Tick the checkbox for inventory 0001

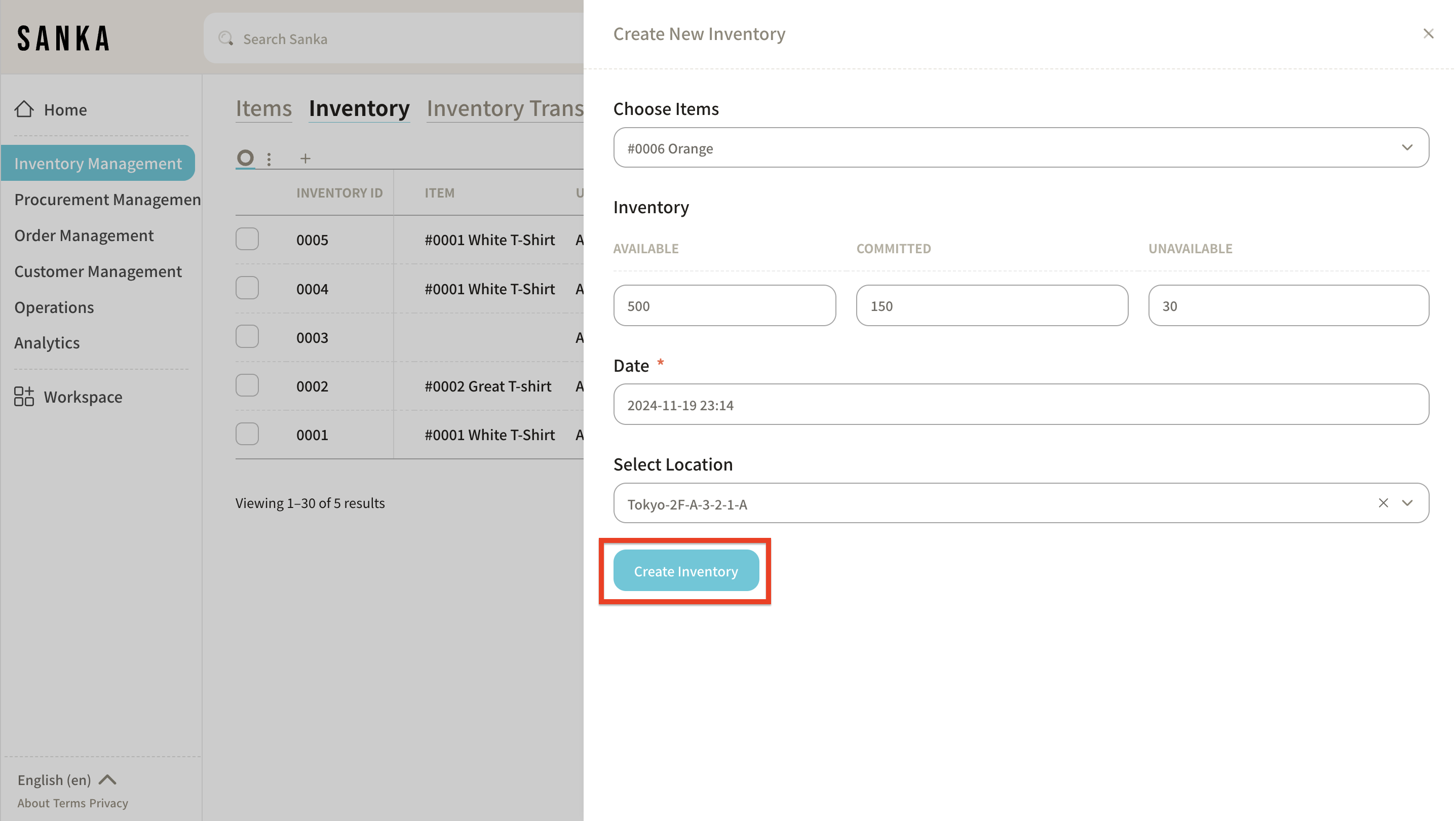tap(247, 434)
